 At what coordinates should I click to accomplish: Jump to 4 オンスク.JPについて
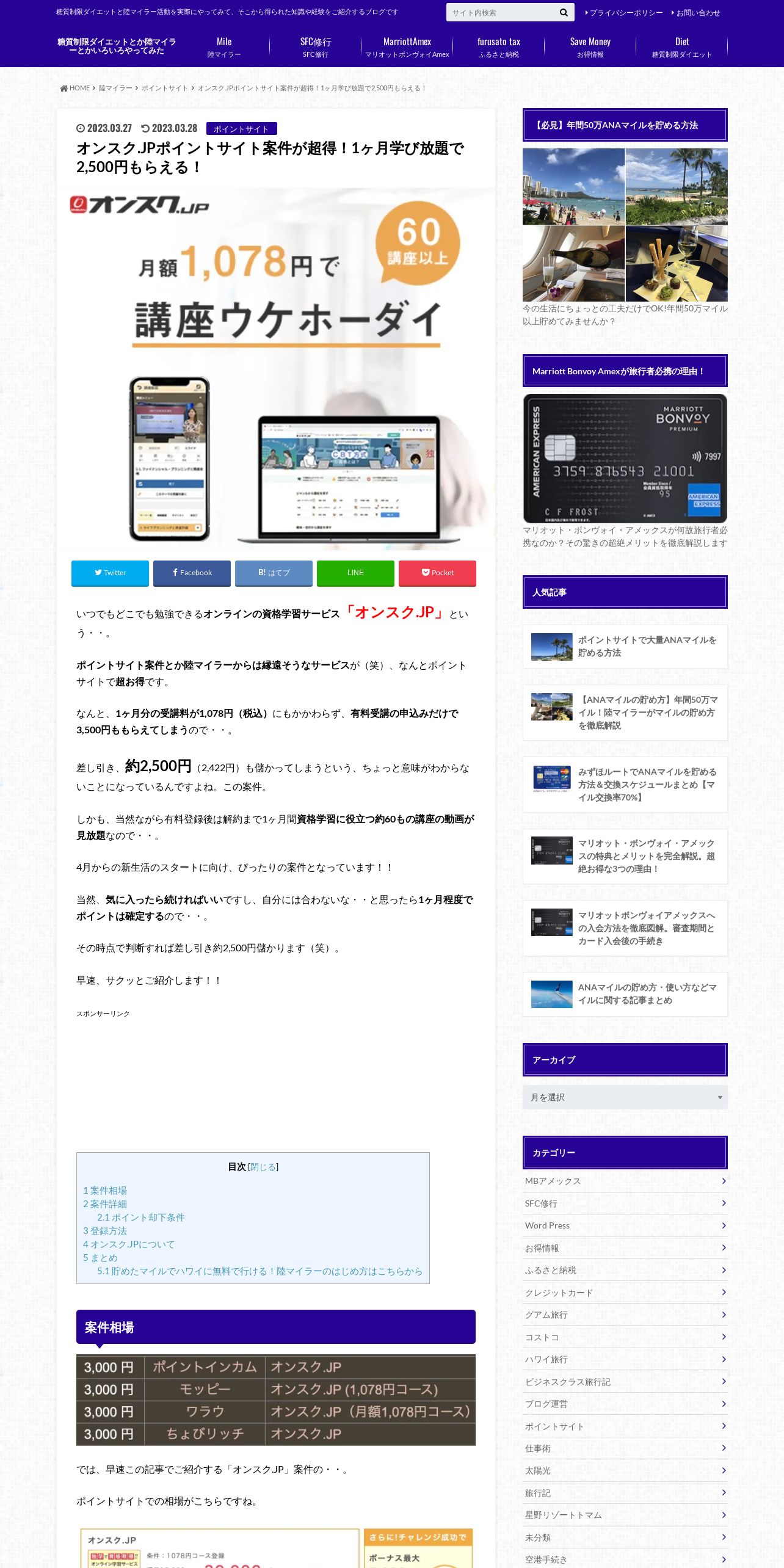click(x=129, y=1244)
